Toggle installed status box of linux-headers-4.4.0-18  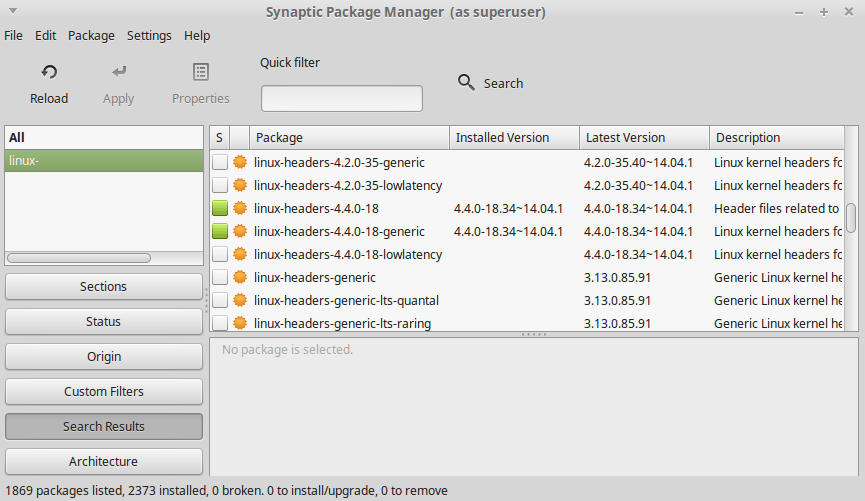click(x=220, y=208)
